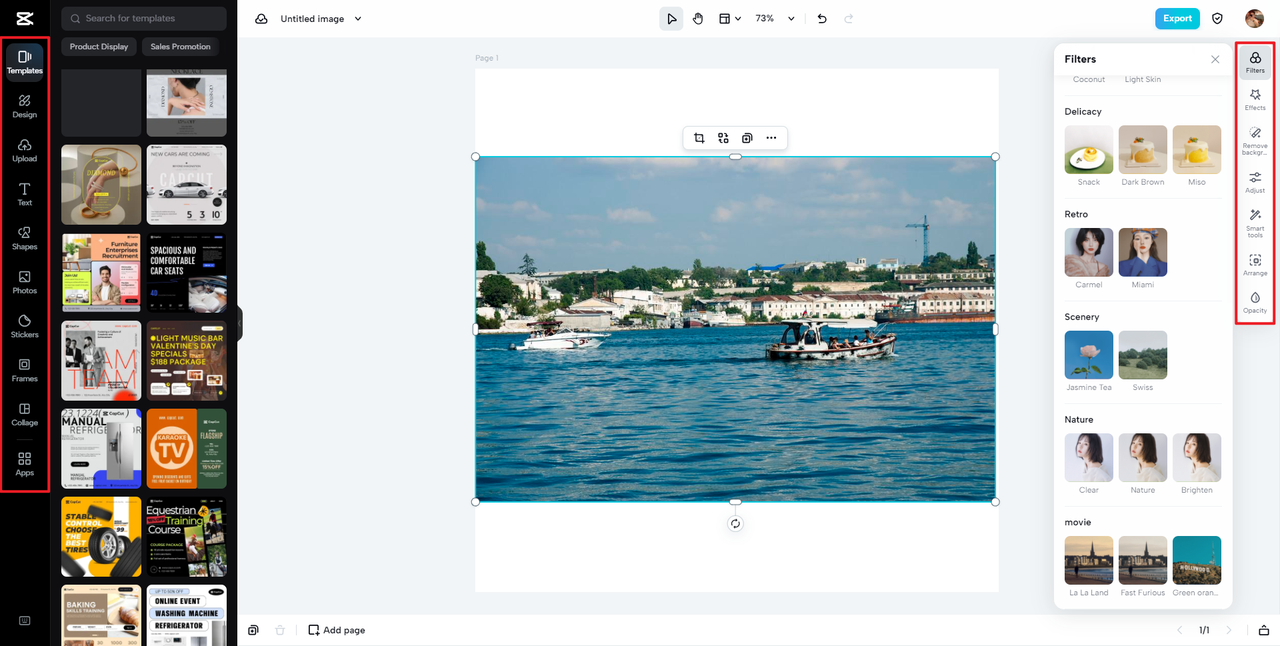Click the replace image icon in floating toolbar

coord(723,138)
